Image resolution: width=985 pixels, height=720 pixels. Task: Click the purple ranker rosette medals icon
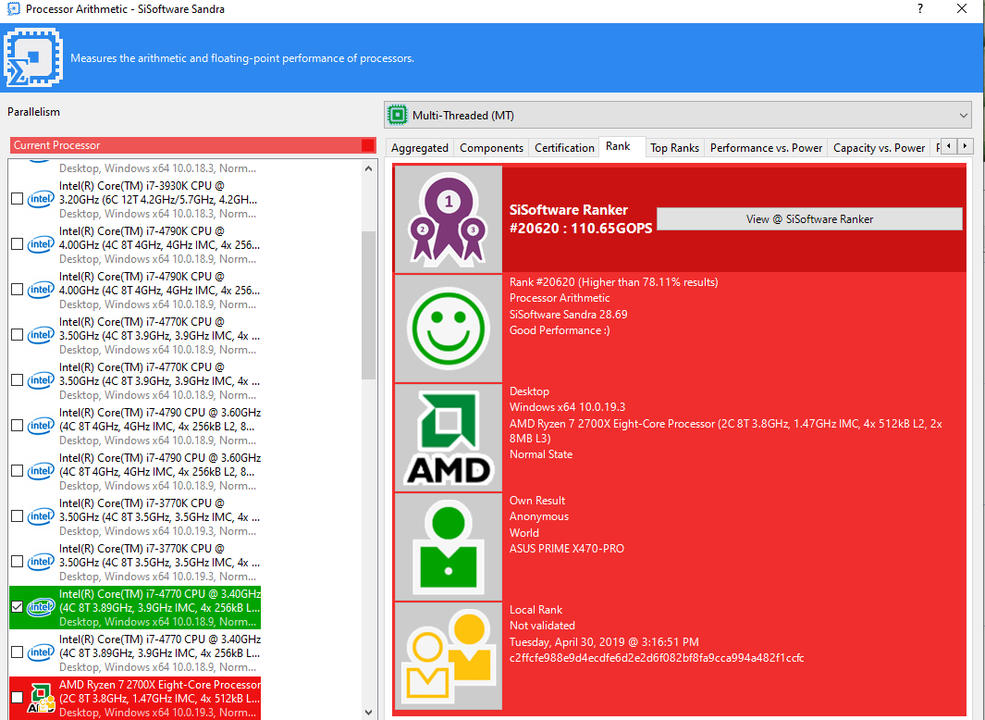tap(448, 219)
